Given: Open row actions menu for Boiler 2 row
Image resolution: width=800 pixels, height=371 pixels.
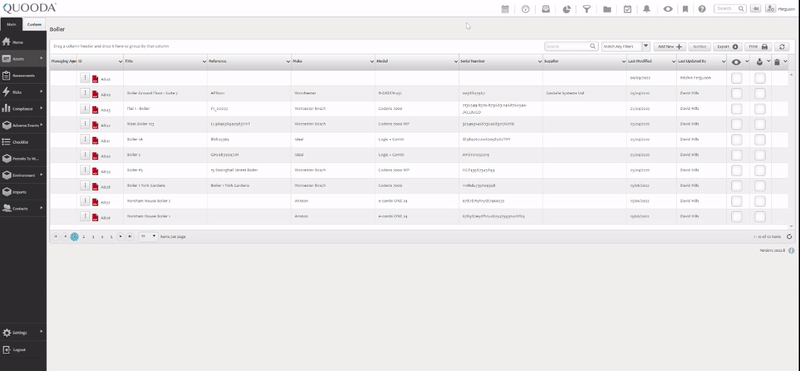Looking at the screenshot, I should 85,155.
